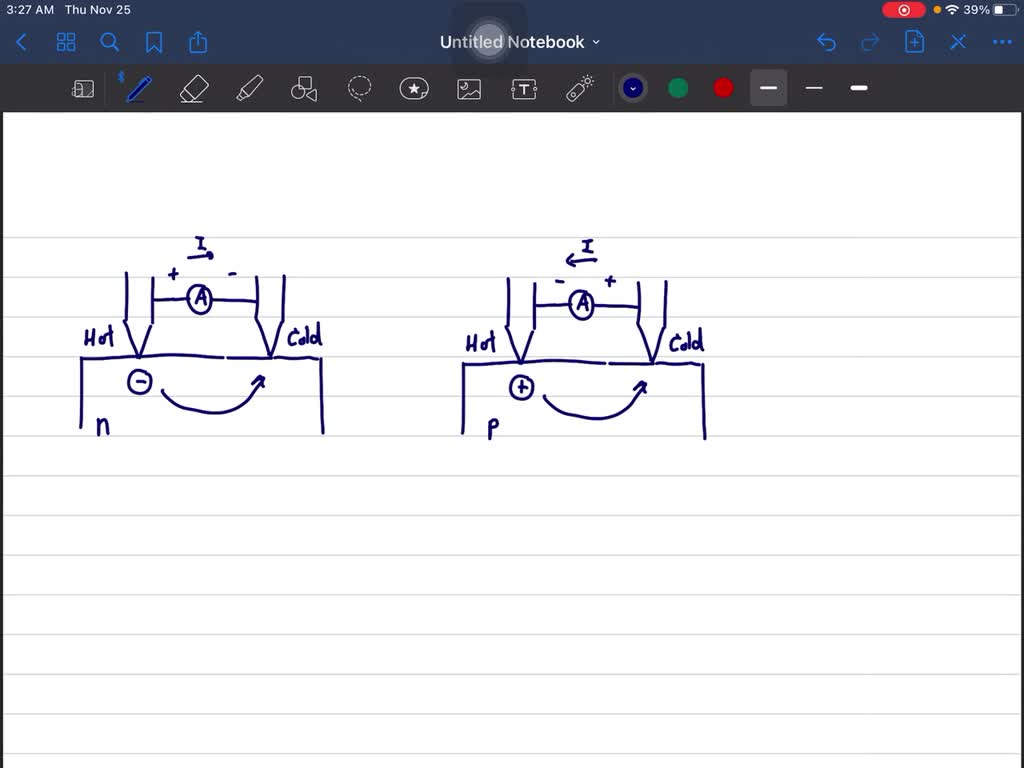Screen dimensions: 1024x768
Task: Open the blue pen color options
Action: click(x=633, y=88)
